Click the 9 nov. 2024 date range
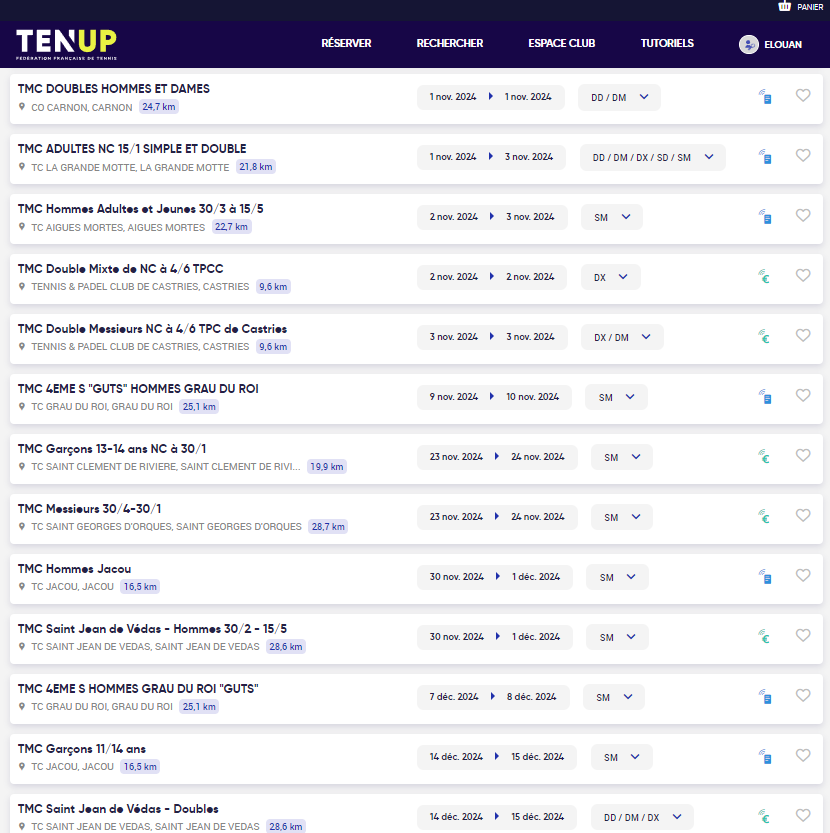Screen dimensions: 830x833 point(494,397)
